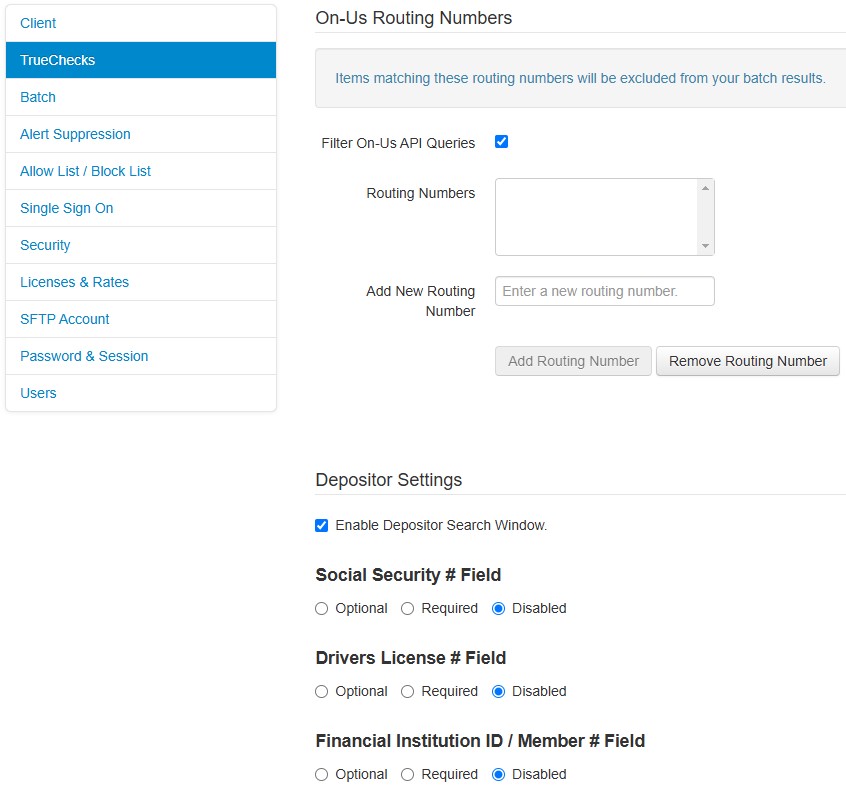846x797 pixels.
Task: Set Social Security field to Optional
Action: (322, 609)
